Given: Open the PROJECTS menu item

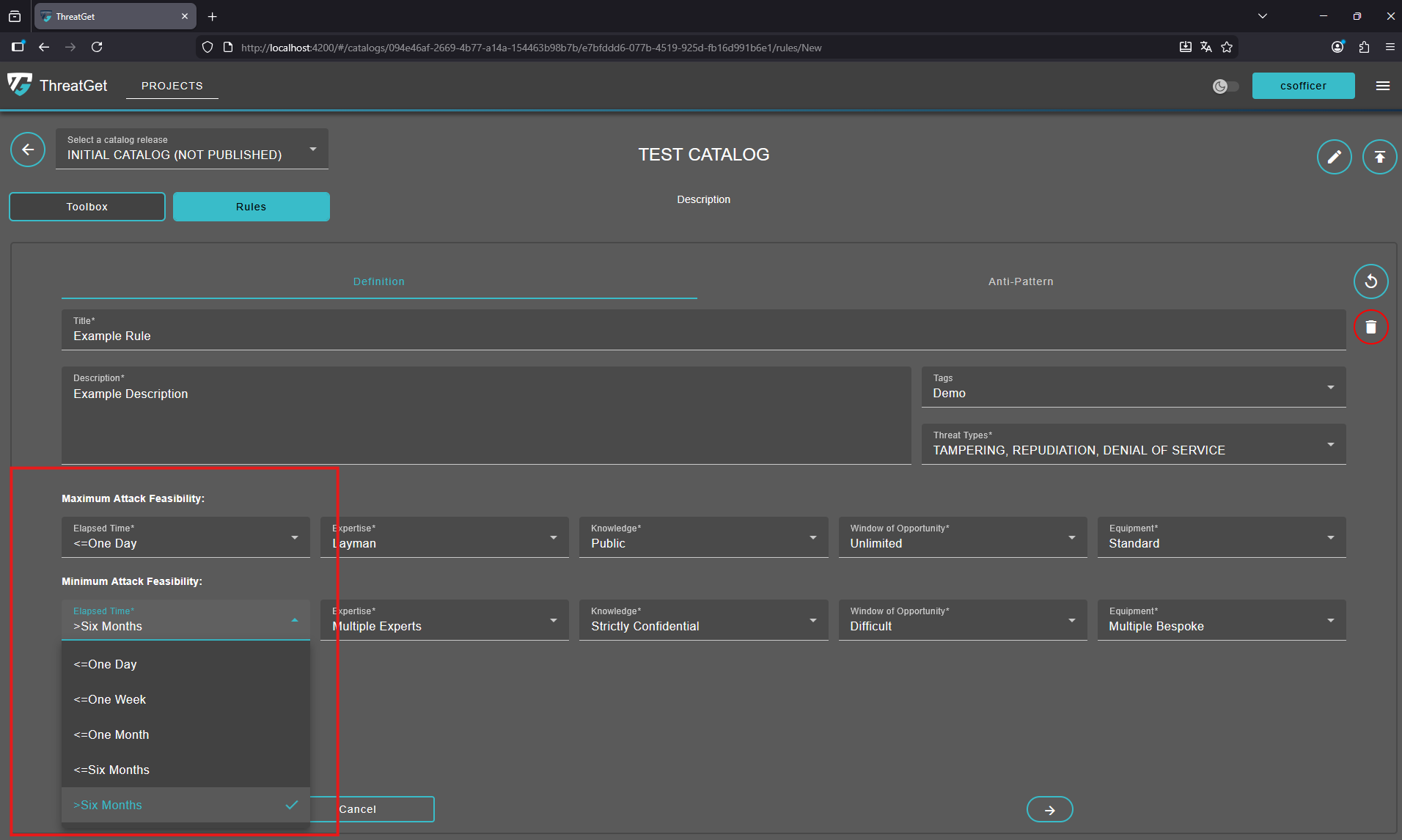Looking at the screenshot, I should 172,86.
